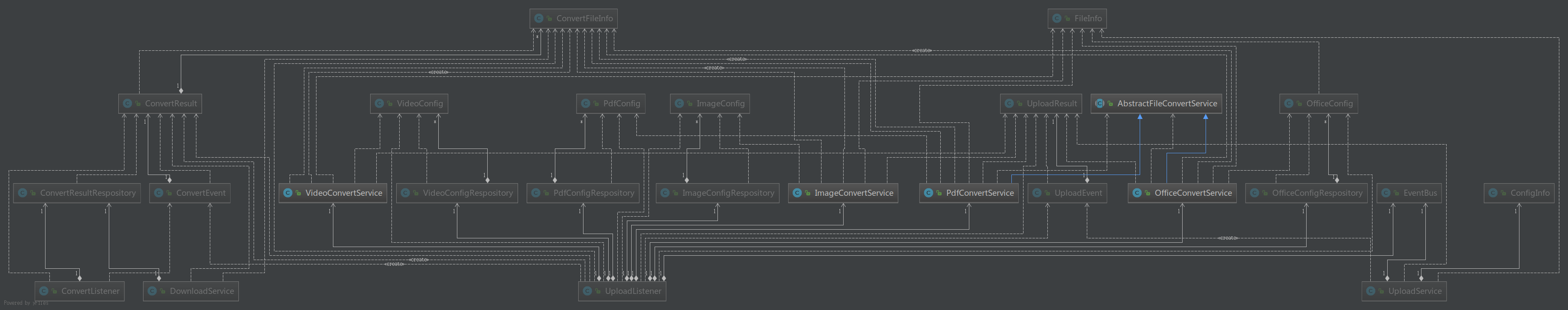Image resolution: width=1568 pixels, height=310 pixels.
Task: Click the class icon of VideoConvertService
Action: click(x=288, y=193)
